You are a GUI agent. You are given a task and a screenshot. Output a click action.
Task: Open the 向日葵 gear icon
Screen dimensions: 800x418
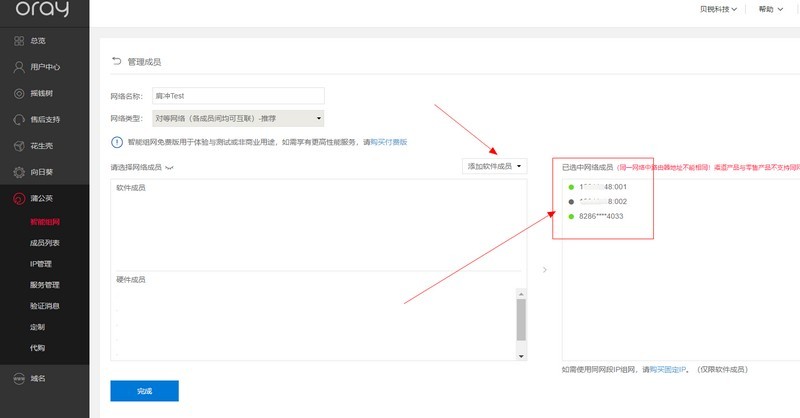19,172
